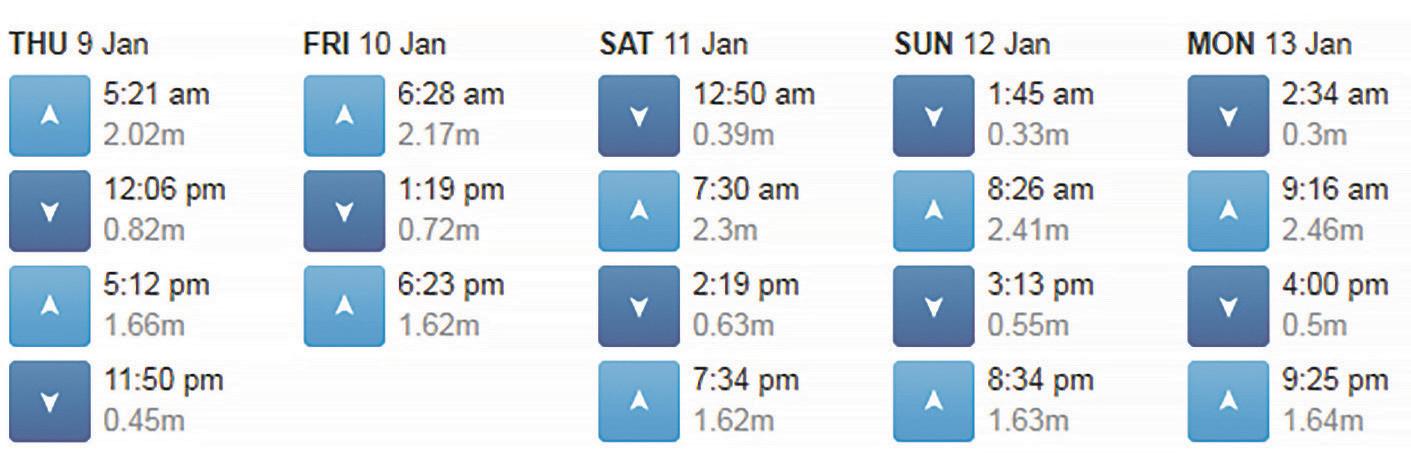Screen dimensions: 1411x474
Task: Click the 2.46m tide height text
Action: 1322,230
